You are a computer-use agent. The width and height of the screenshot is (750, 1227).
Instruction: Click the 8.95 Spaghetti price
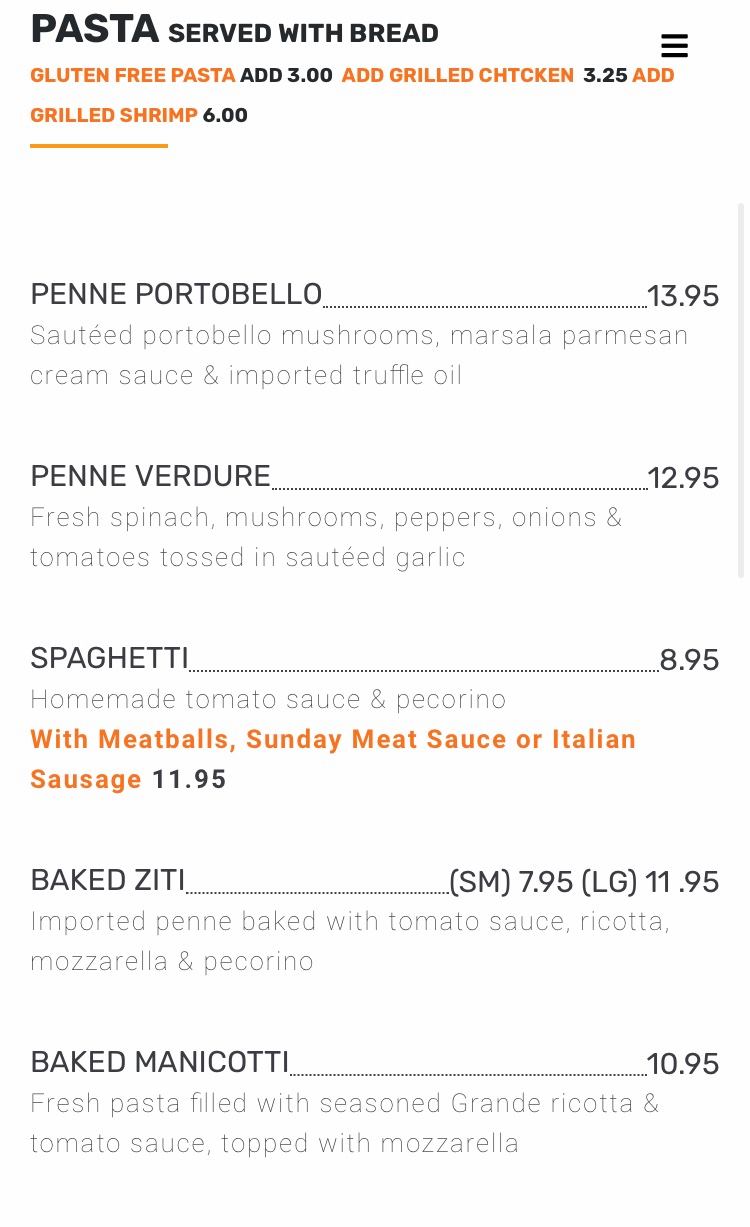689,660
